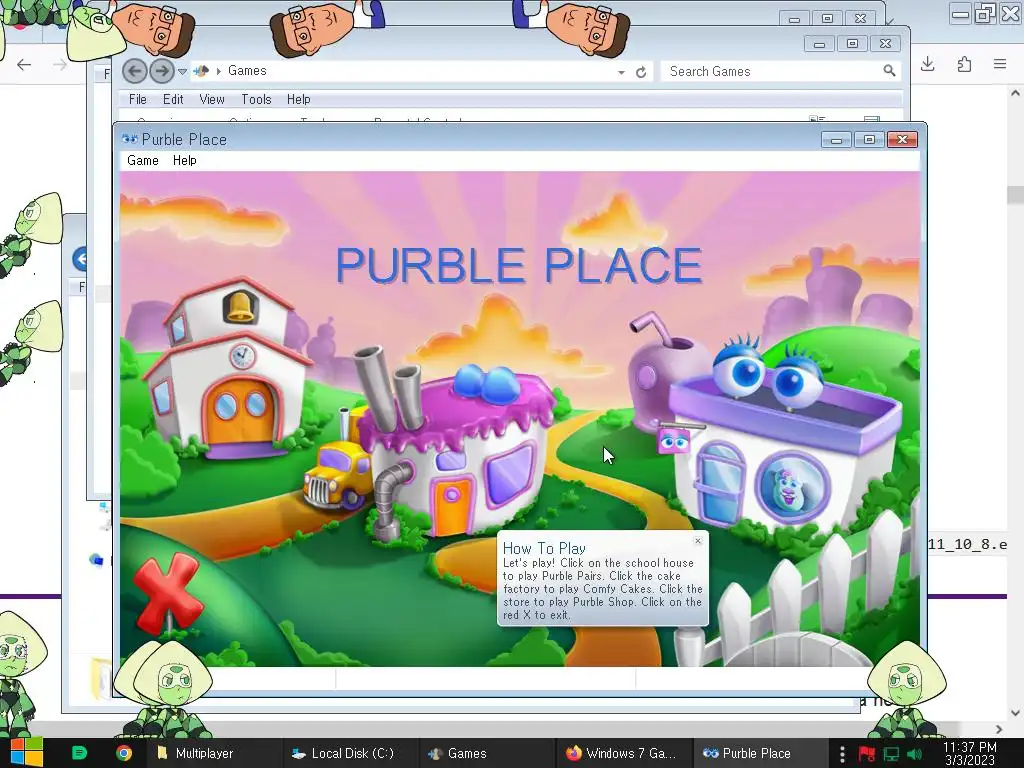Expand address bar history dropdown in Games window
The image size is (1024, 768).
(621, 72)
